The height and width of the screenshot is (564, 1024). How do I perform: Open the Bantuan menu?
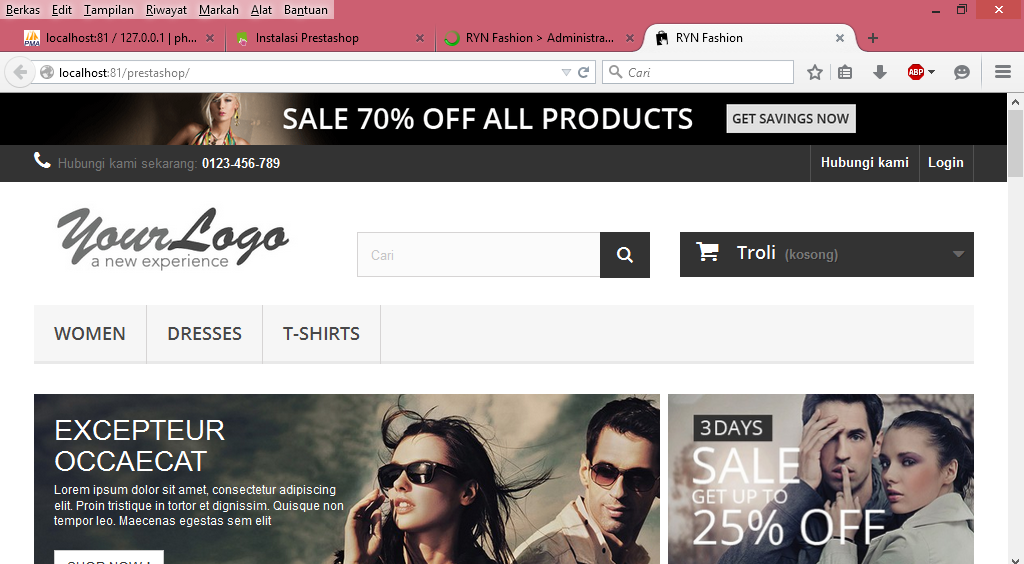click(306, 10)
